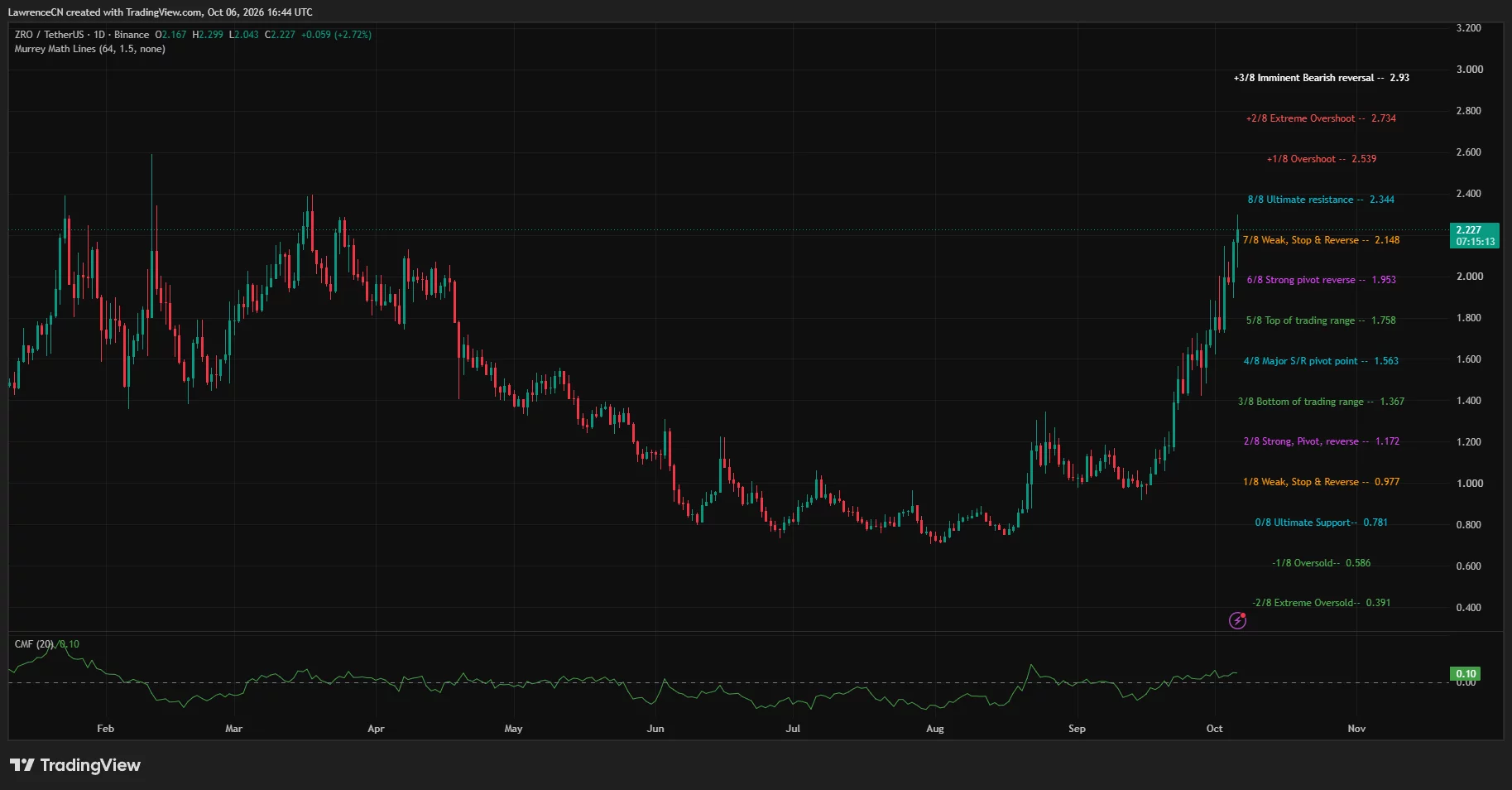Click the 8/8 Ultimate resistance label
The image size is (1512, 790).
click(x=1321, y=200)
